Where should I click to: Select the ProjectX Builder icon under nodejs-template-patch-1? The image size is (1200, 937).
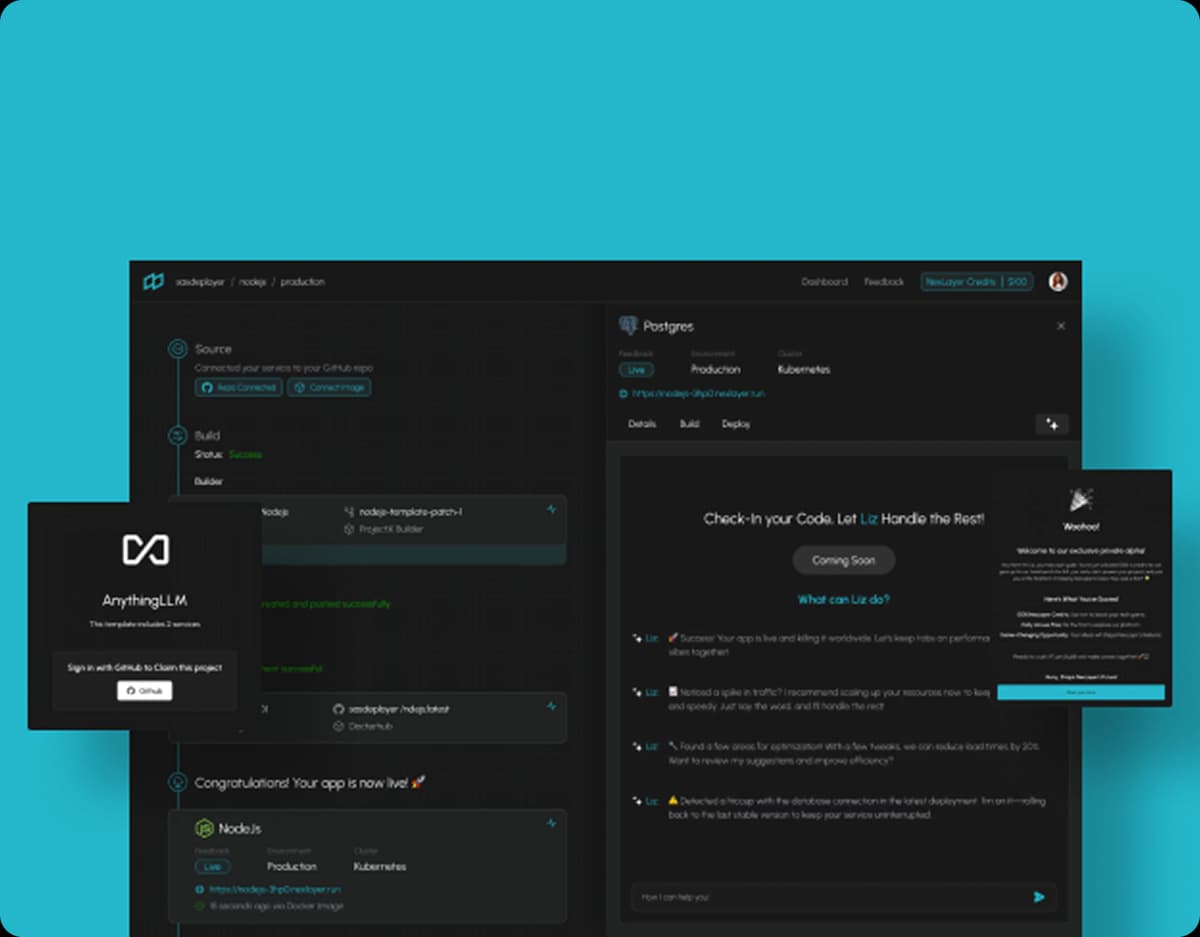click(x=351, y=529)
